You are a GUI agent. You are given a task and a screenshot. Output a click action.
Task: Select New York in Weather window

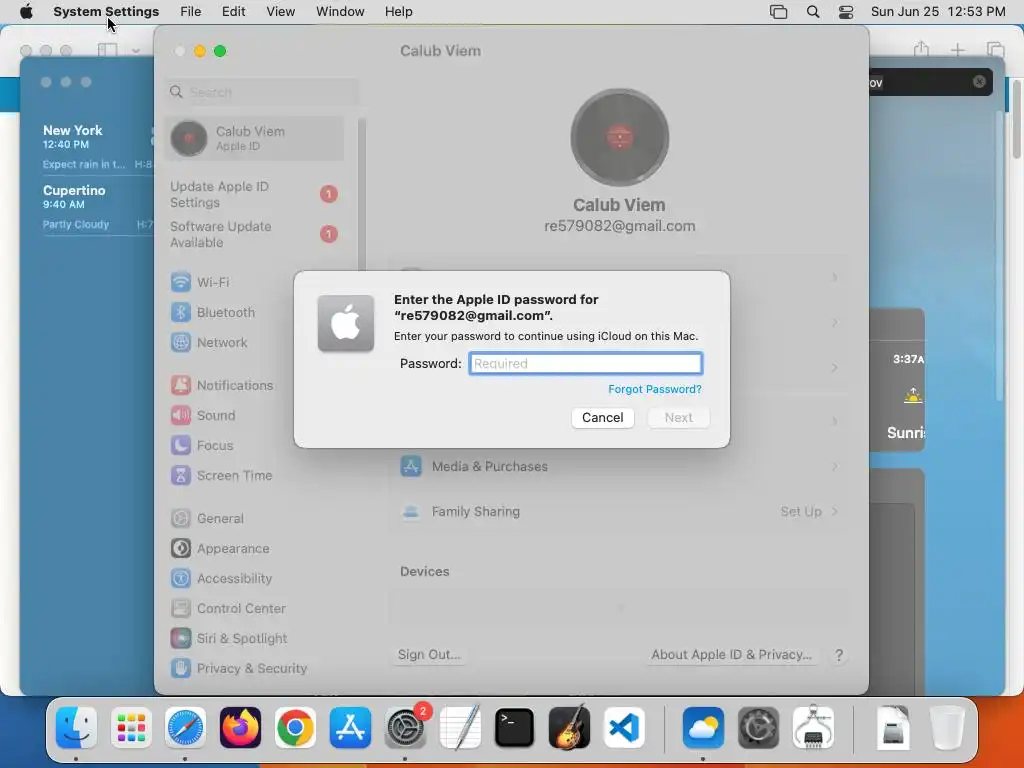[x=97, y=146]
